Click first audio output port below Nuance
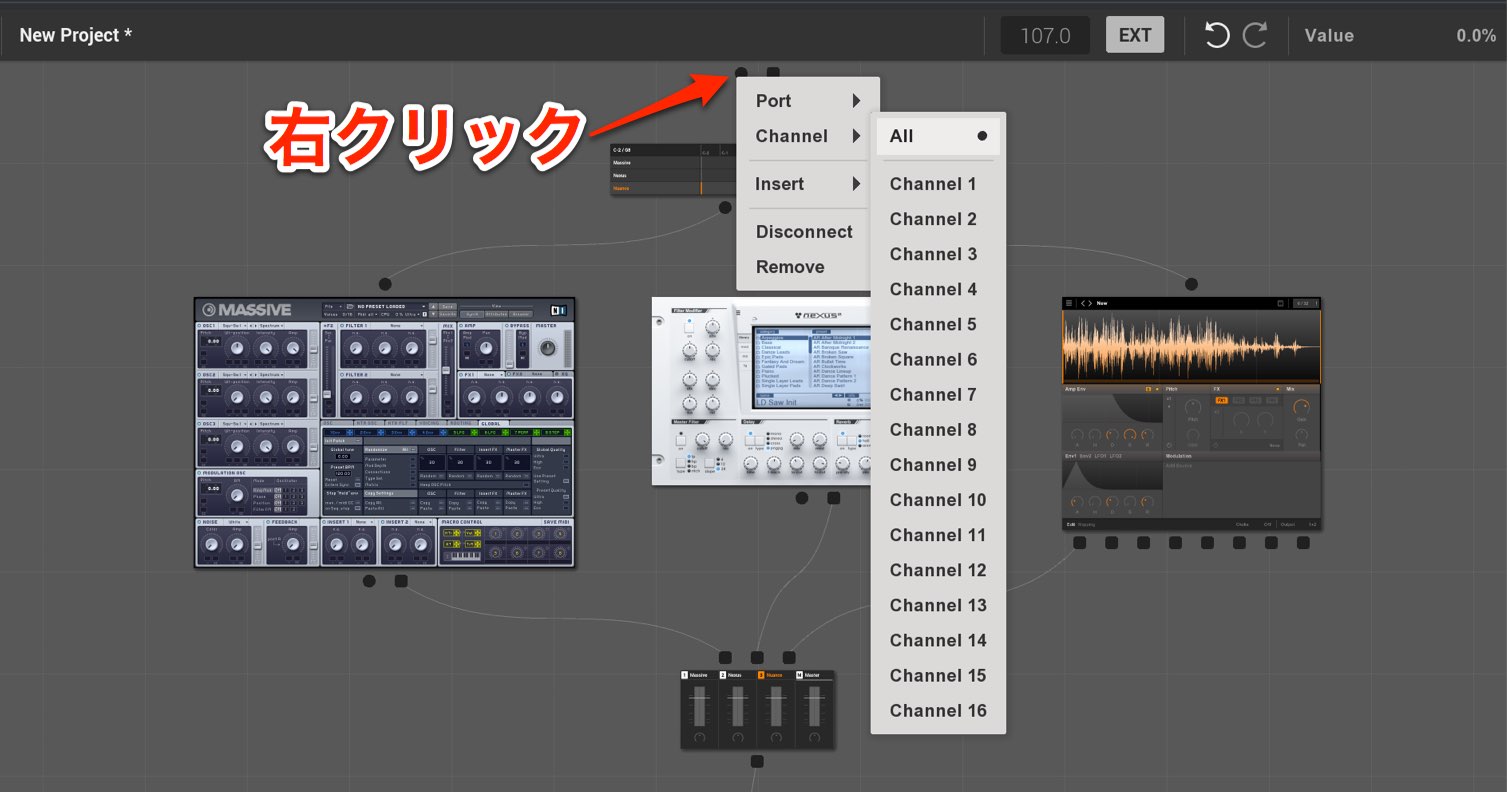The image size is (1508, 792). tap(1079, 543)
